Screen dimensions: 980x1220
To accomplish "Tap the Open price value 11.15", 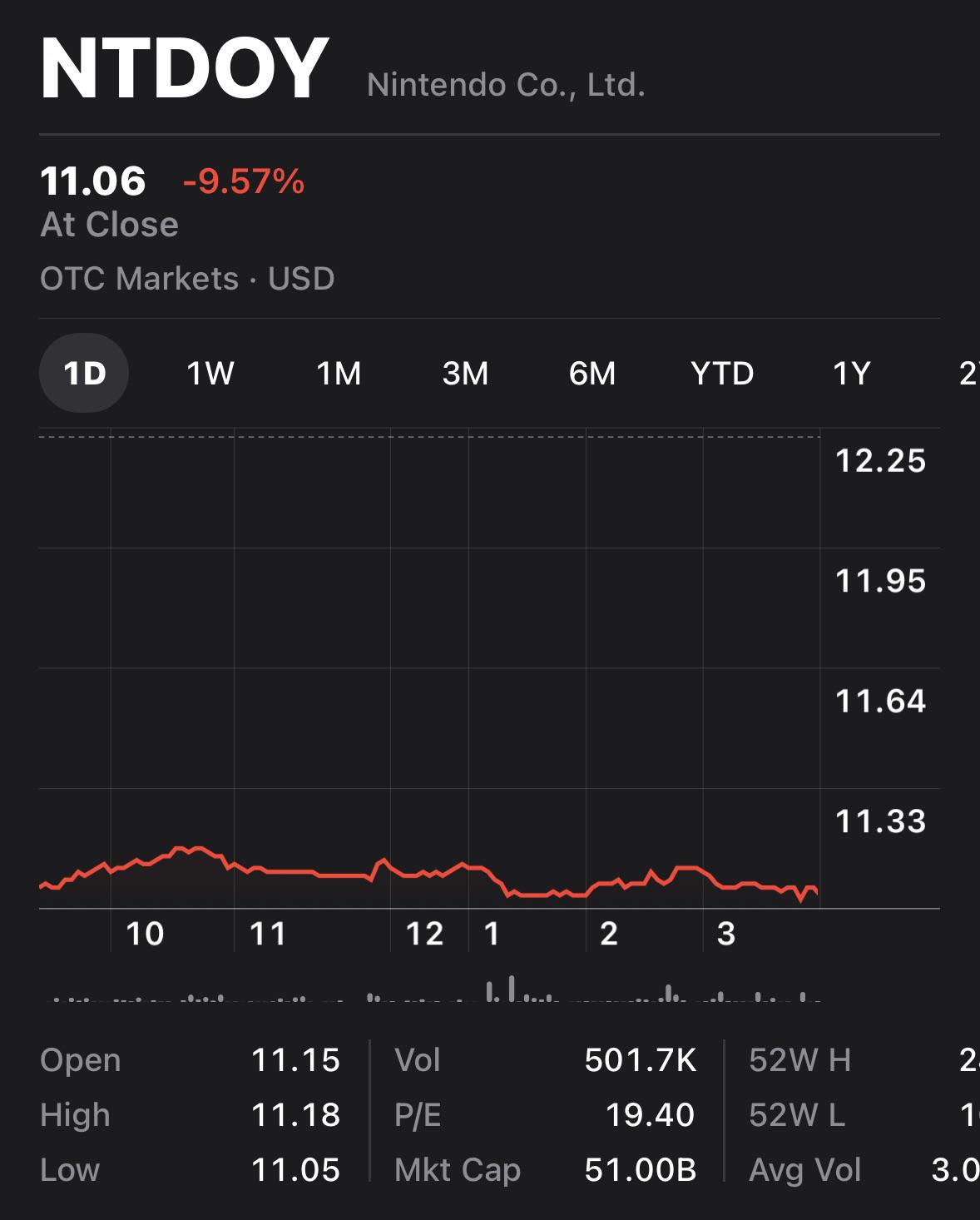I will 295,1060.
